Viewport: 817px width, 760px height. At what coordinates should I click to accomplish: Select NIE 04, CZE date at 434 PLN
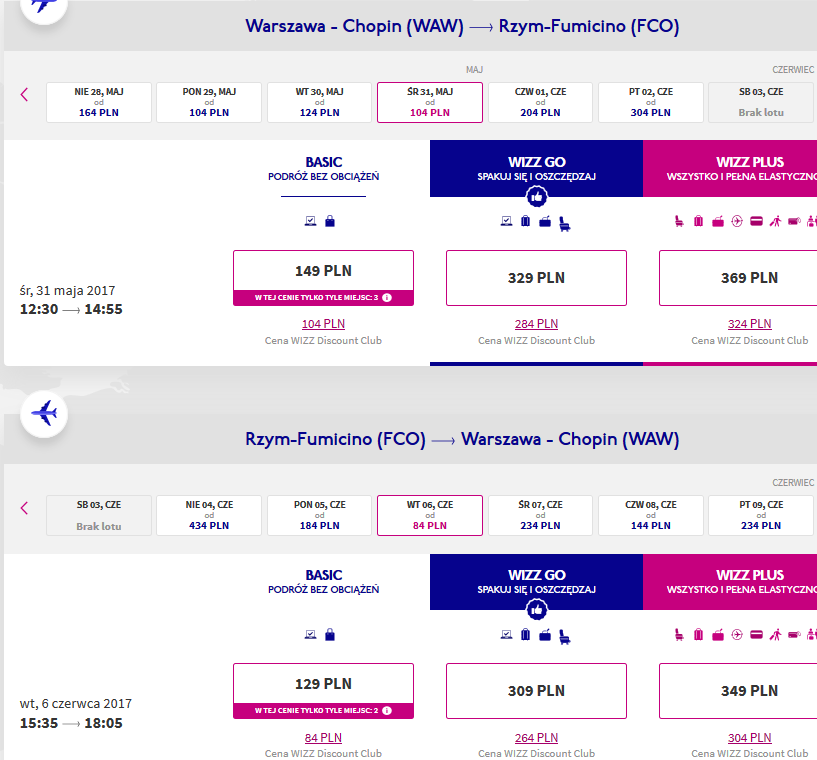[209, 516]
